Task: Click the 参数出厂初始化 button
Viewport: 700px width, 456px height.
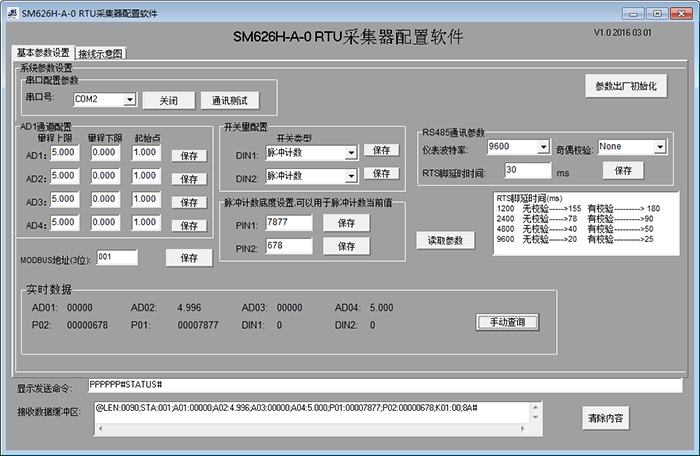Action: click(x=626, y=86)
